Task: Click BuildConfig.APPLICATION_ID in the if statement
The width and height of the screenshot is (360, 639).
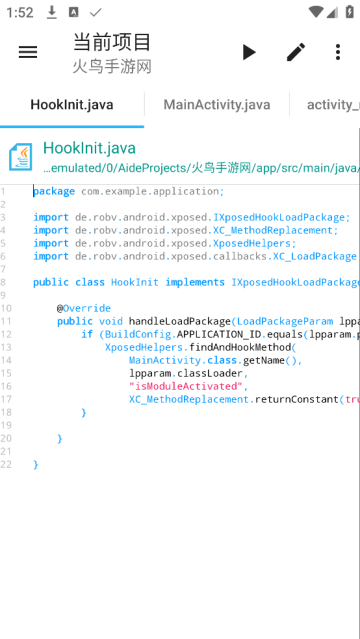Action: click(x=182, y=334)
